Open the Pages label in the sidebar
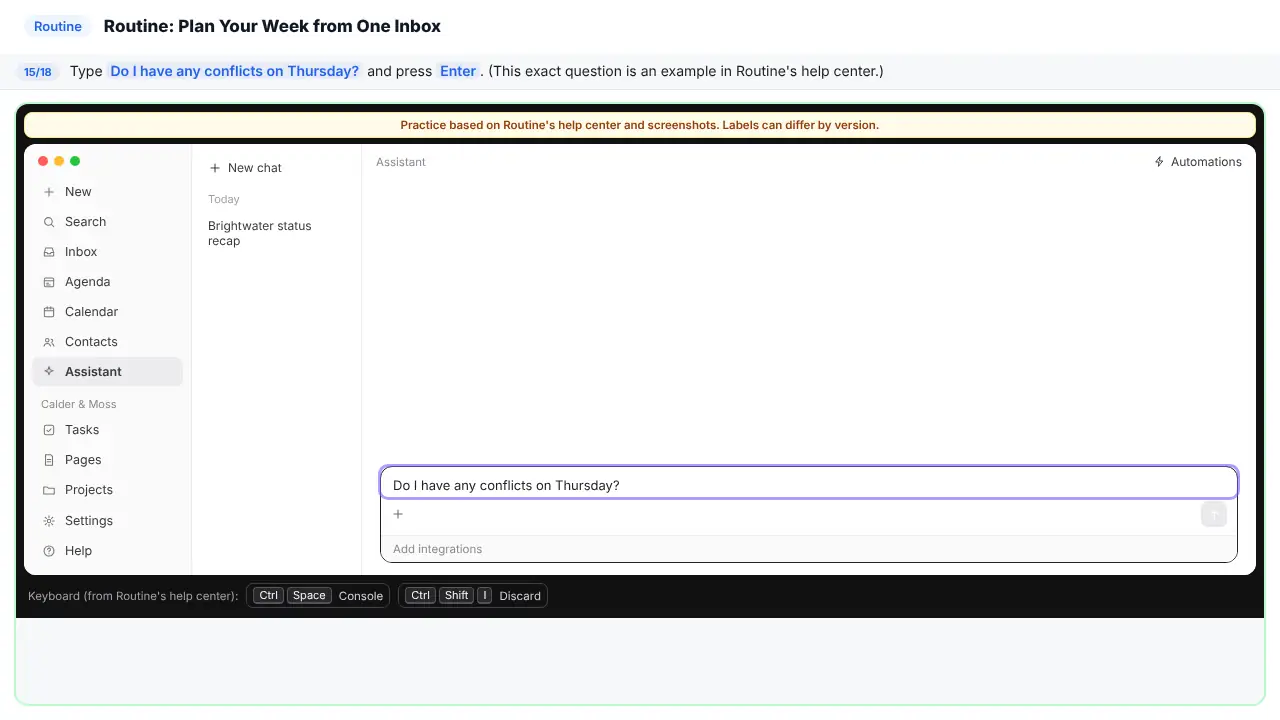 [x=83, y=460]
